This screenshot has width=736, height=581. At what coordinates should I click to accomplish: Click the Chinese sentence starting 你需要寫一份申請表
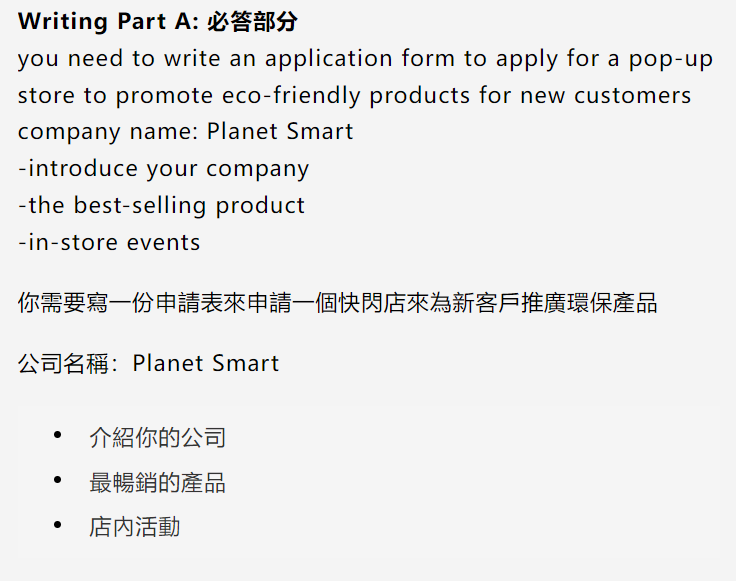pyautogui.click(x=337, y=303)
